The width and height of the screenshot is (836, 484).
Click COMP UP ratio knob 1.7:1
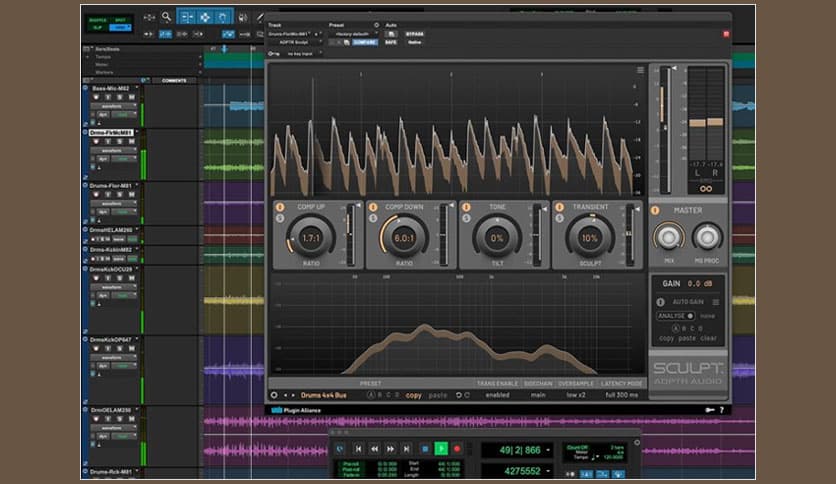[311, 237]
